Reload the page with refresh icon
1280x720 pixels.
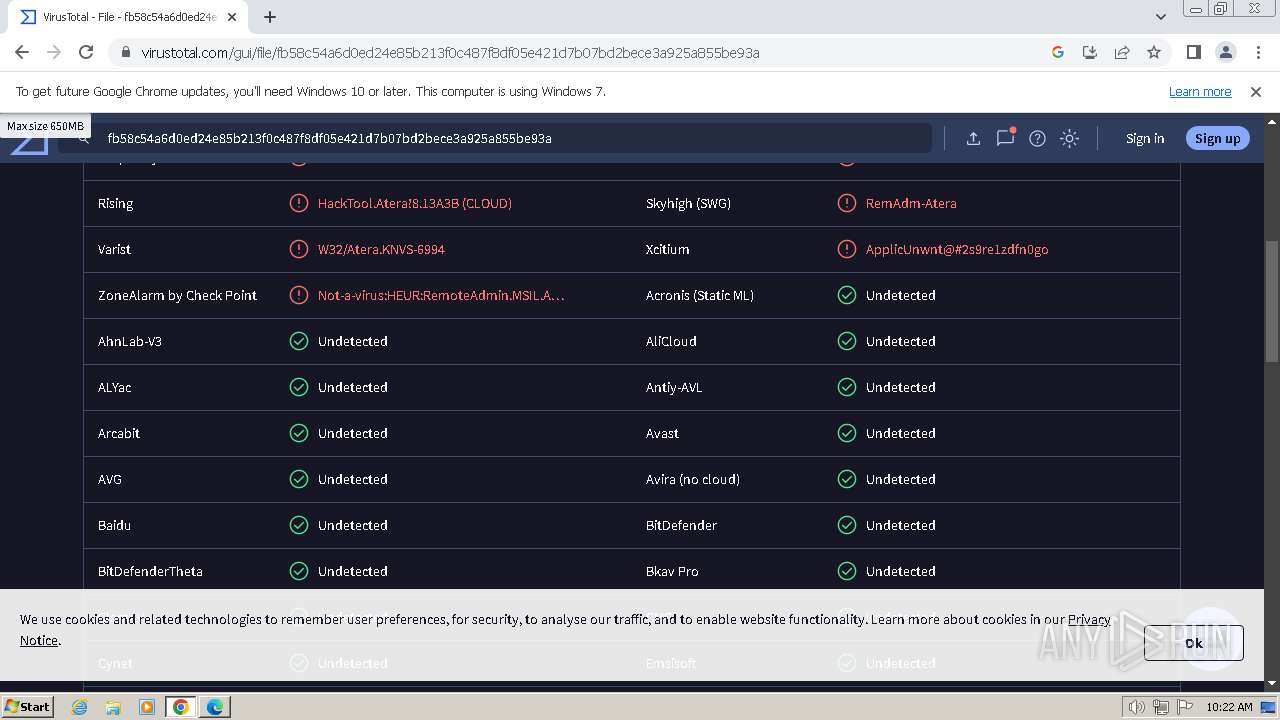pos(86,52)
